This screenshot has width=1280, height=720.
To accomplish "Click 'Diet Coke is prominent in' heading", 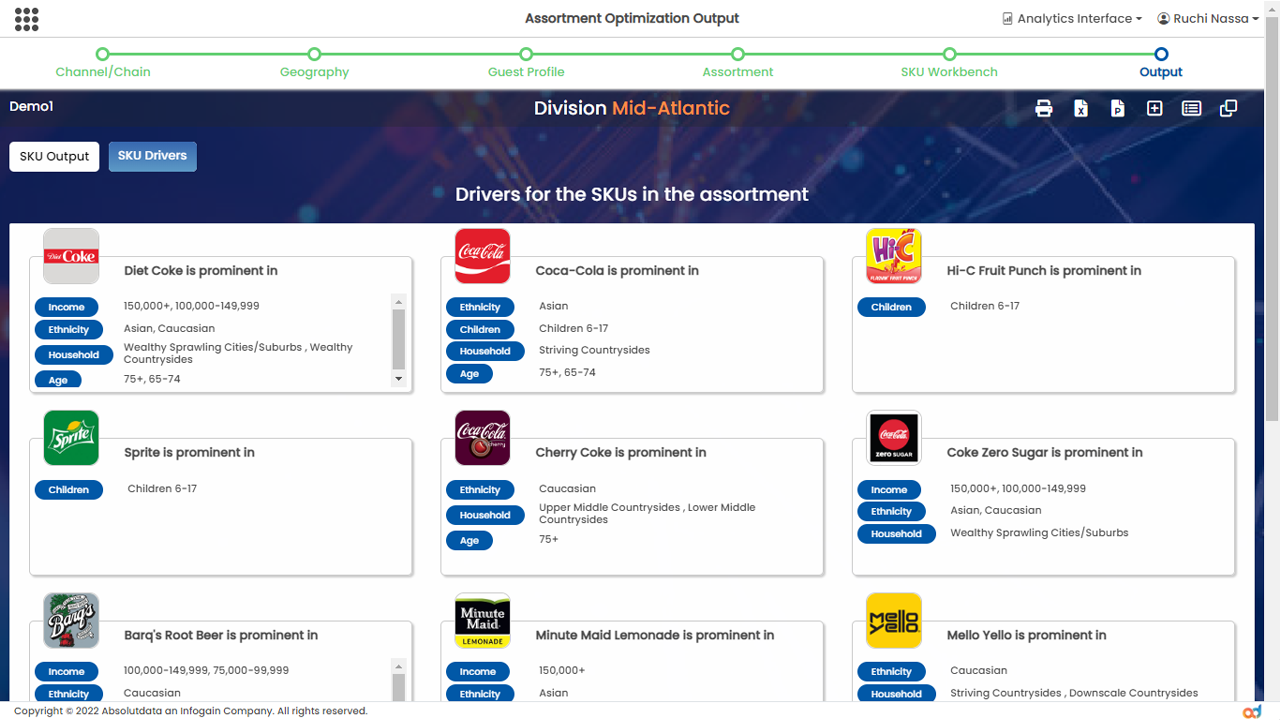I will coord(201,271).
